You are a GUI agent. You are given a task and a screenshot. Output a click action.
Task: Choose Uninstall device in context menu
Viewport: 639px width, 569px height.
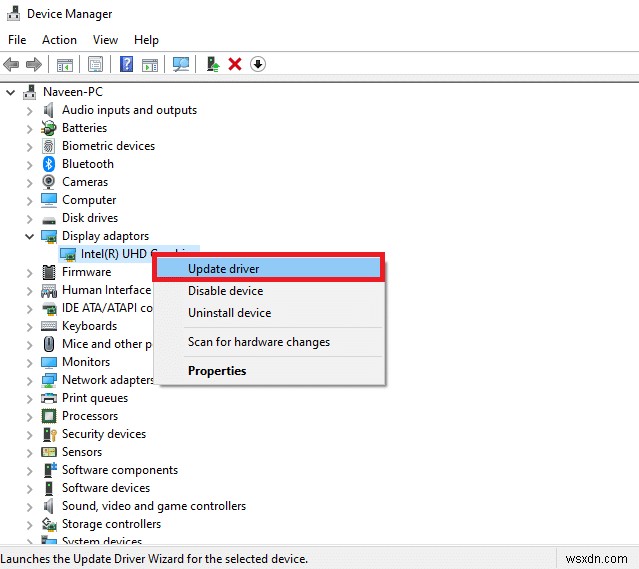[x=271, y=313]
